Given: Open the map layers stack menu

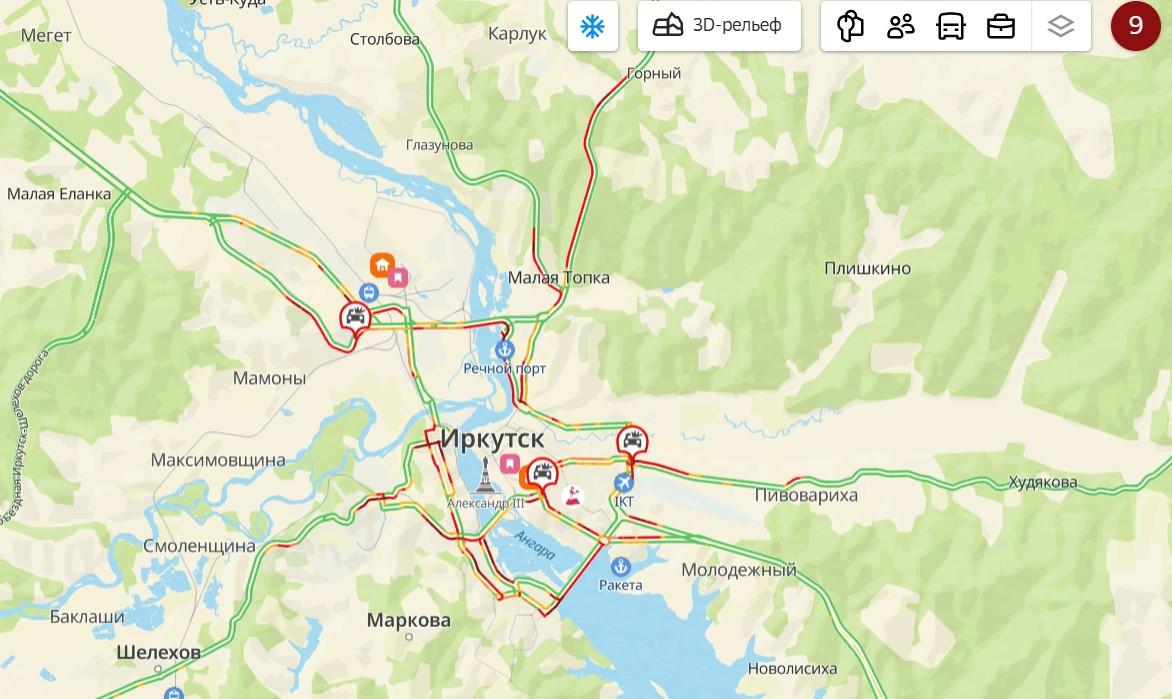Looking at the screenshot, I should tap(1061, 27).
